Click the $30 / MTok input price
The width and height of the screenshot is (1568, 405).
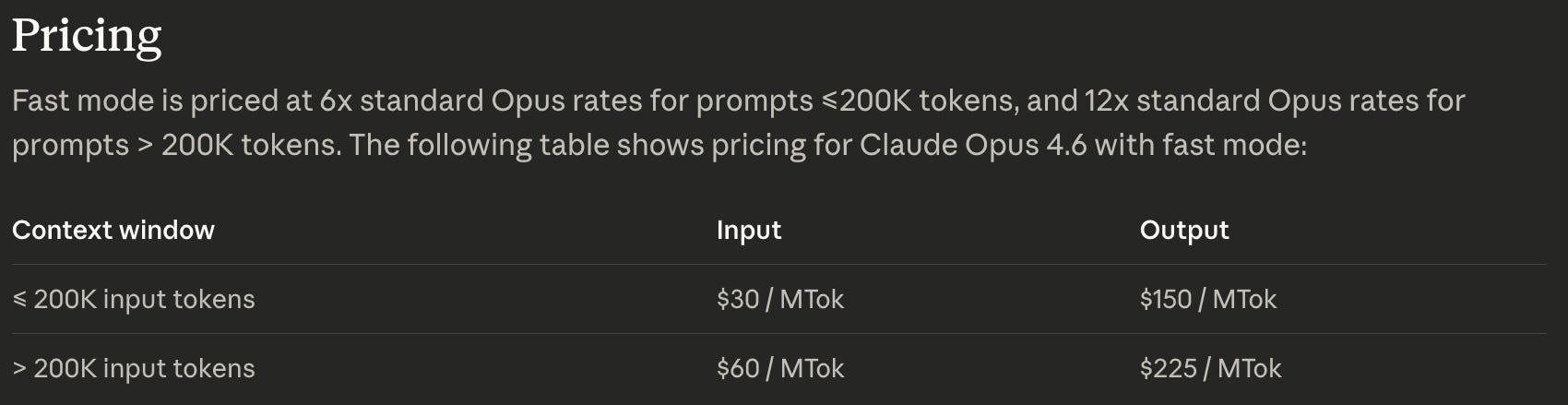click(780, 299)
